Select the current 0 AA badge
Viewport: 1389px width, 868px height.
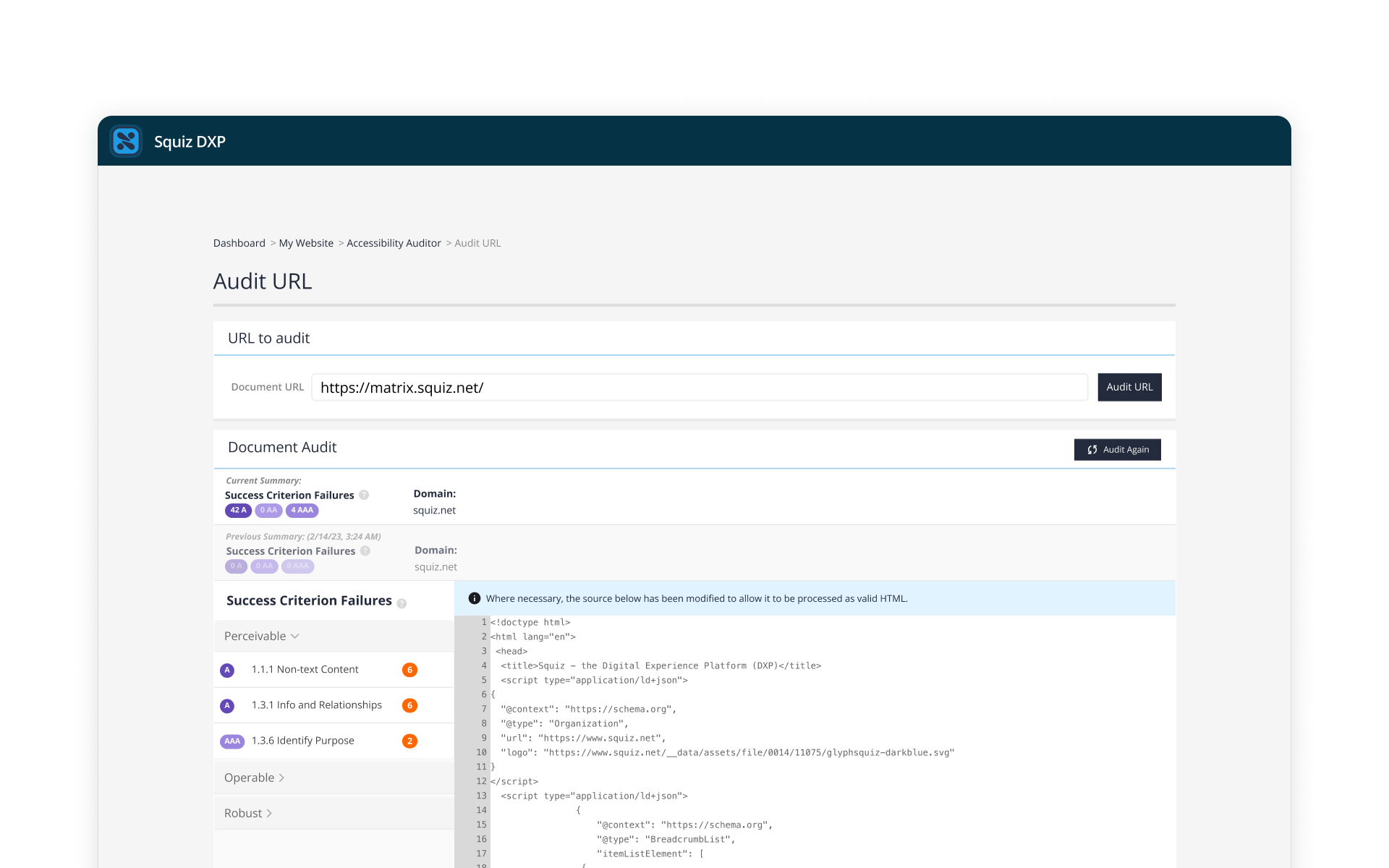coord(268,511)
